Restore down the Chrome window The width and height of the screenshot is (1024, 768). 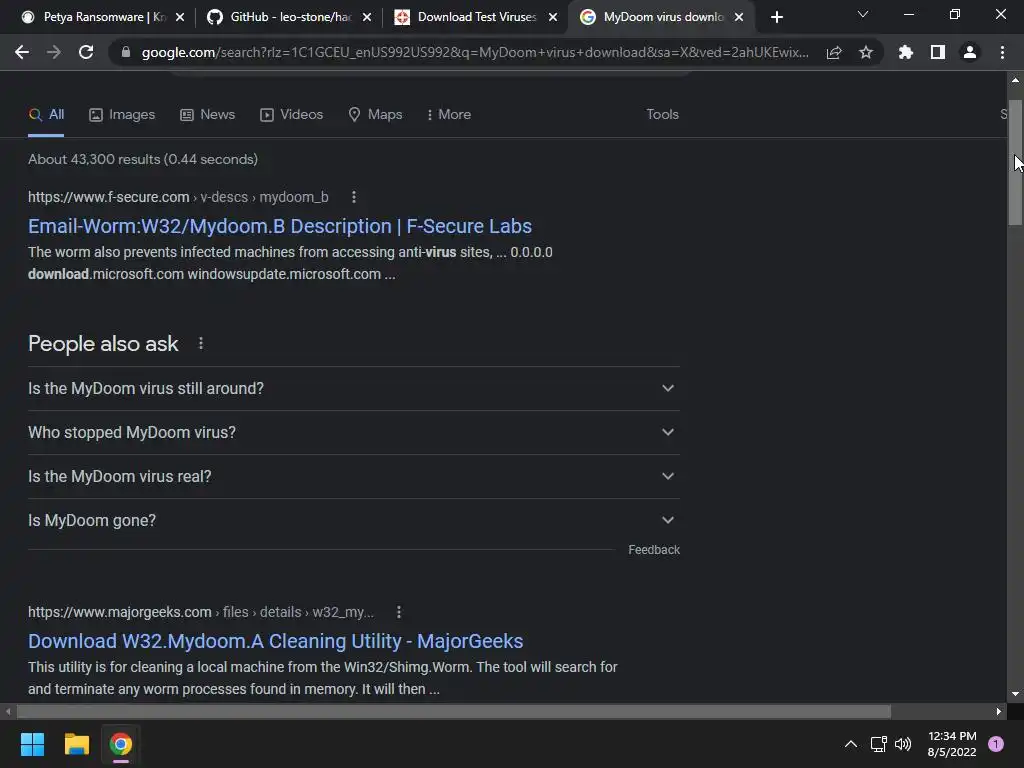click(955, 14)
